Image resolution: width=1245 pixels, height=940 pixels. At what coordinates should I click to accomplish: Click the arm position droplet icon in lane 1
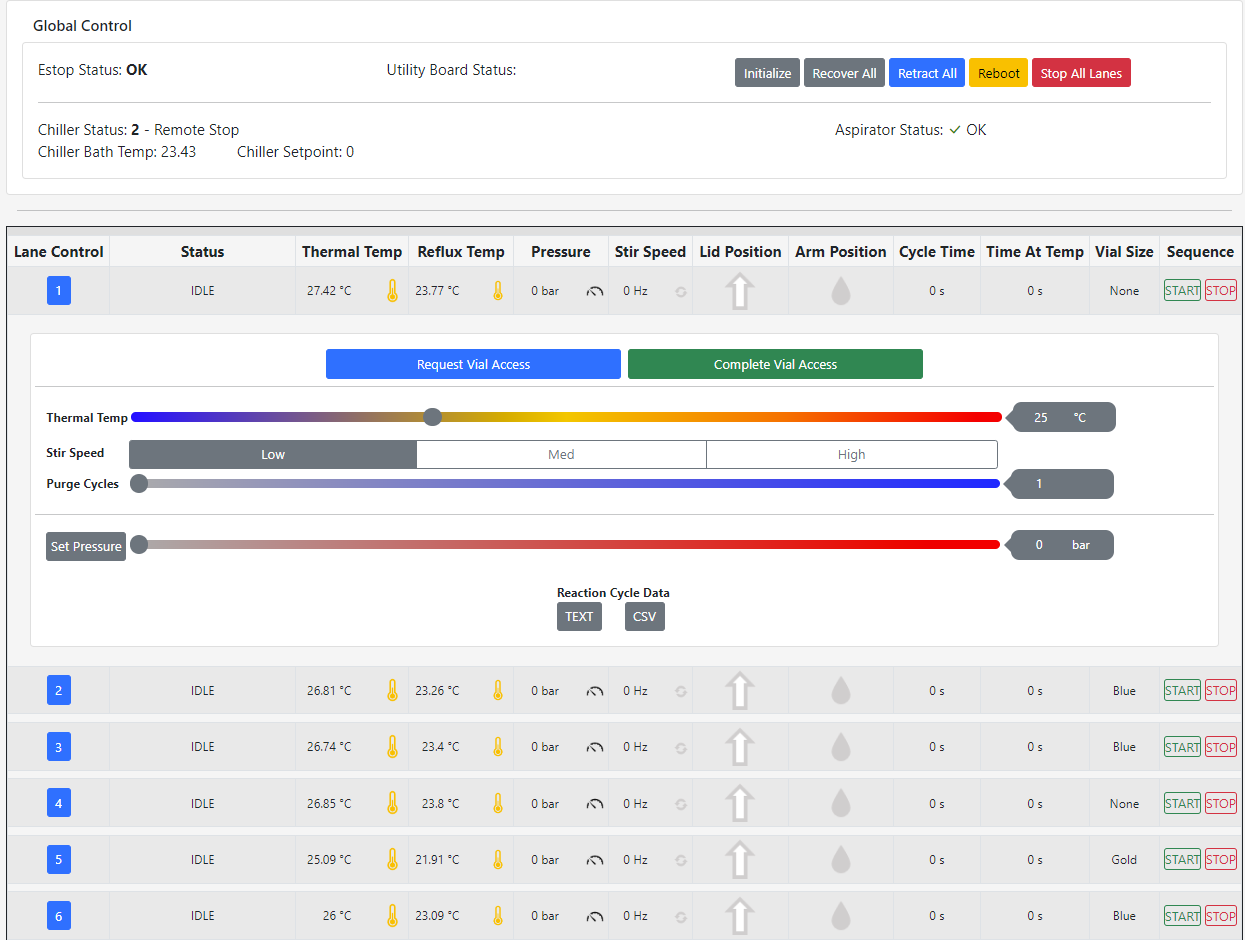(841, 291)
